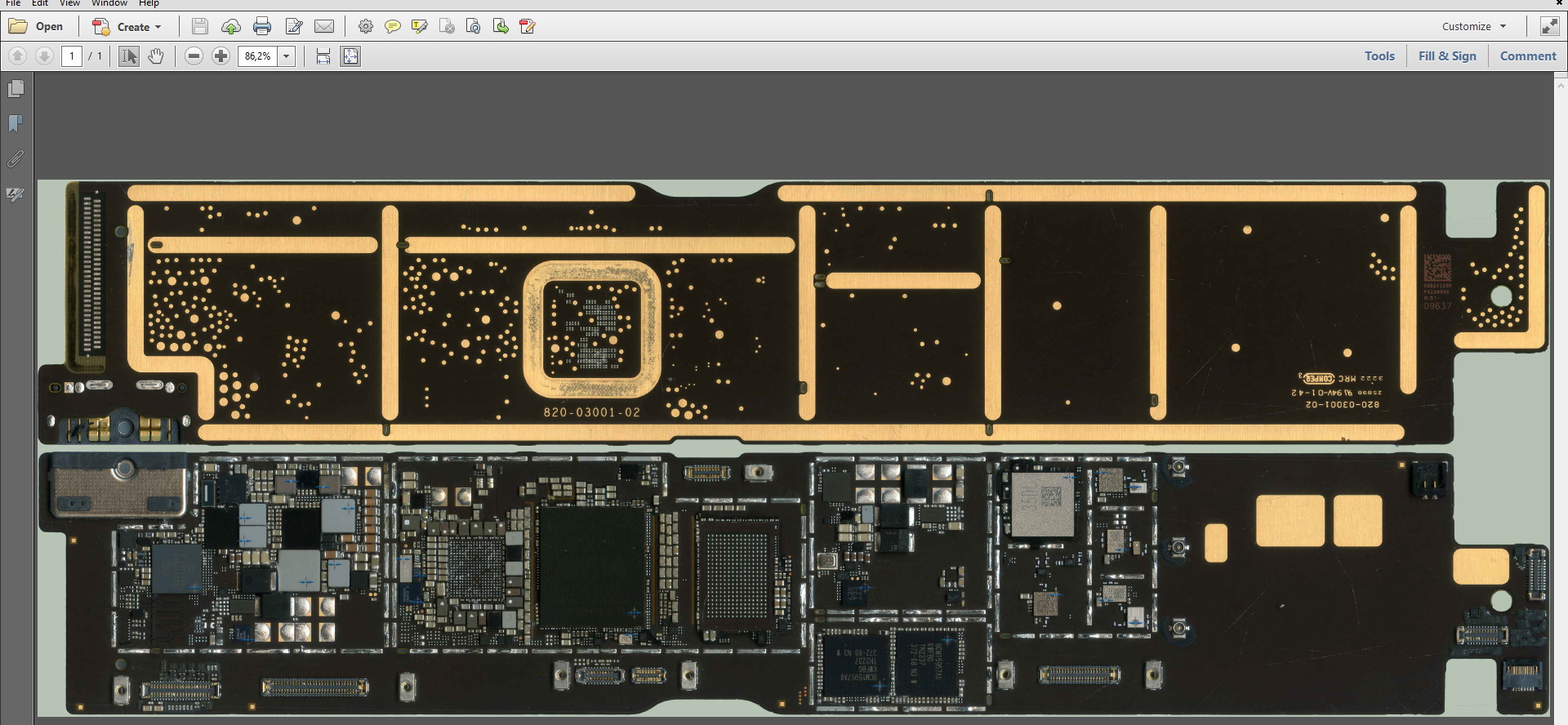Screen dimensions: 1568x725
Task: Select the highlight text tool
Action: click(420, 27)
